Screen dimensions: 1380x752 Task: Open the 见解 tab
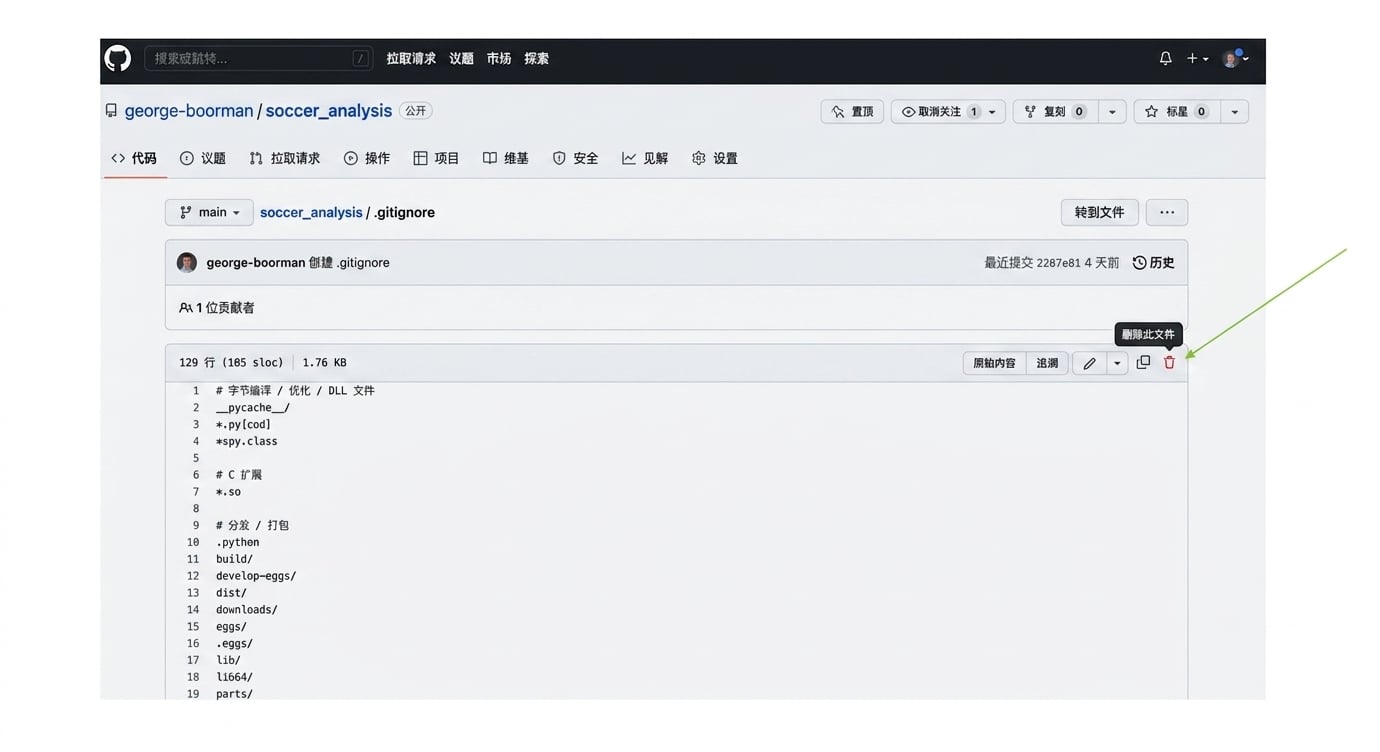[x=645, y=158]
